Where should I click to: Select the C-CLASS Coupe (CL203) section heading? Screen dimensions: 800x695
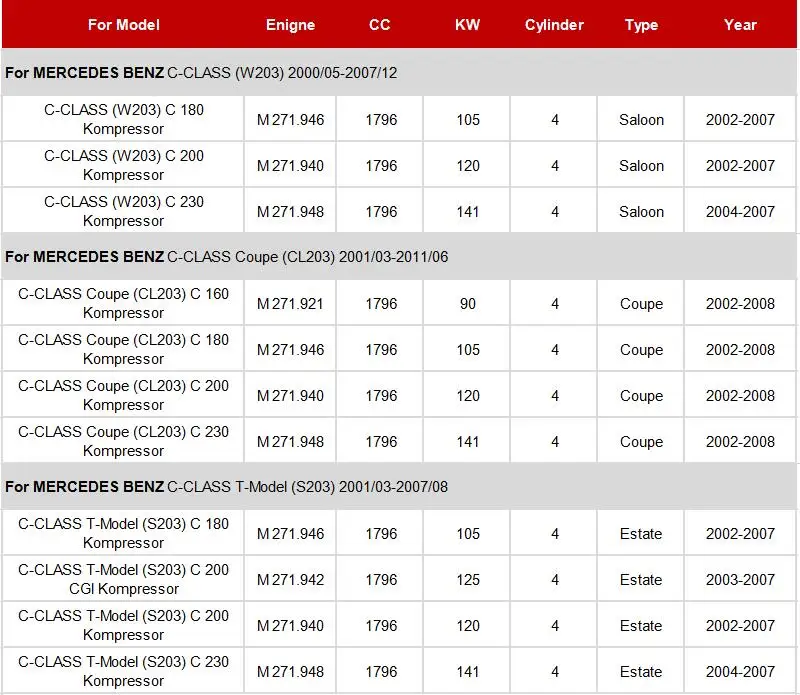pyautogui.click(x=226, y=257)
